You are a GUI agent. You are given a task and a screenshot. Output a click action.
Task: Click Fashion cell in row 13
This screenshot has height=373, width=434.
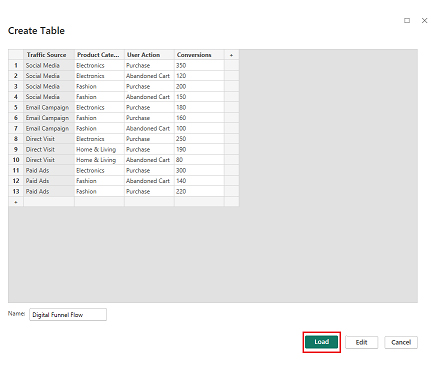click(x=99, y=192)
